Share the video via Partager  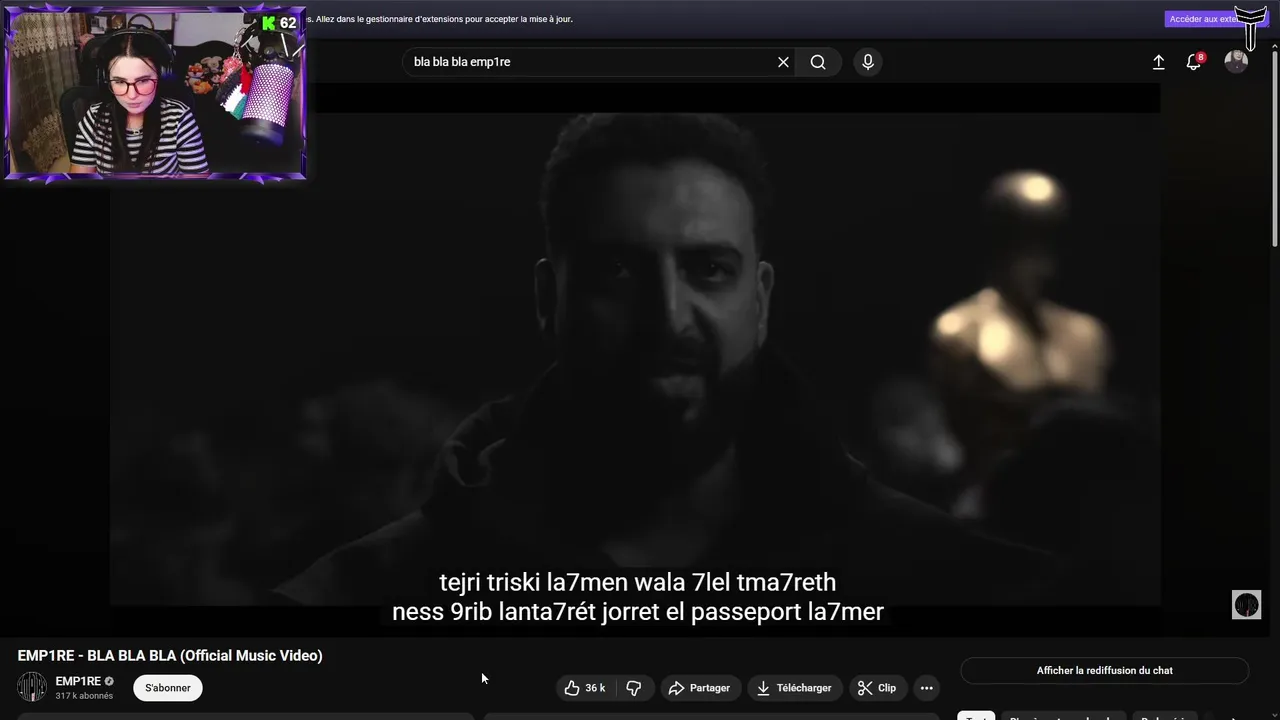(x=700, y=688)
